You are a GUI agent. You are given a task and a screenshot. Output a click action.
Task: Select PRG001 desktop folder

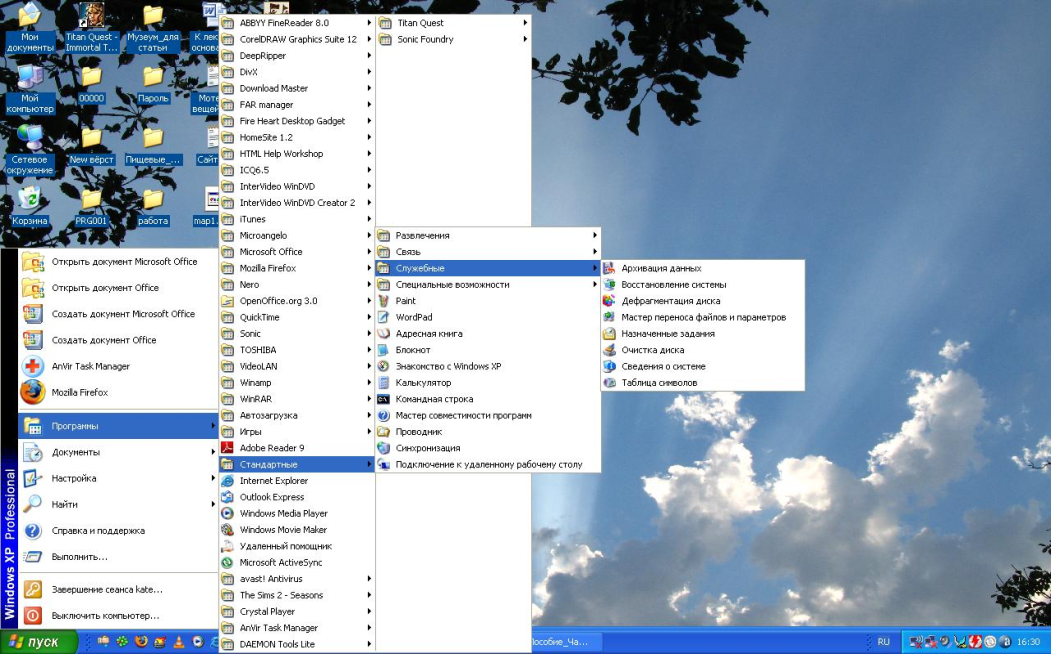(91, 206)
